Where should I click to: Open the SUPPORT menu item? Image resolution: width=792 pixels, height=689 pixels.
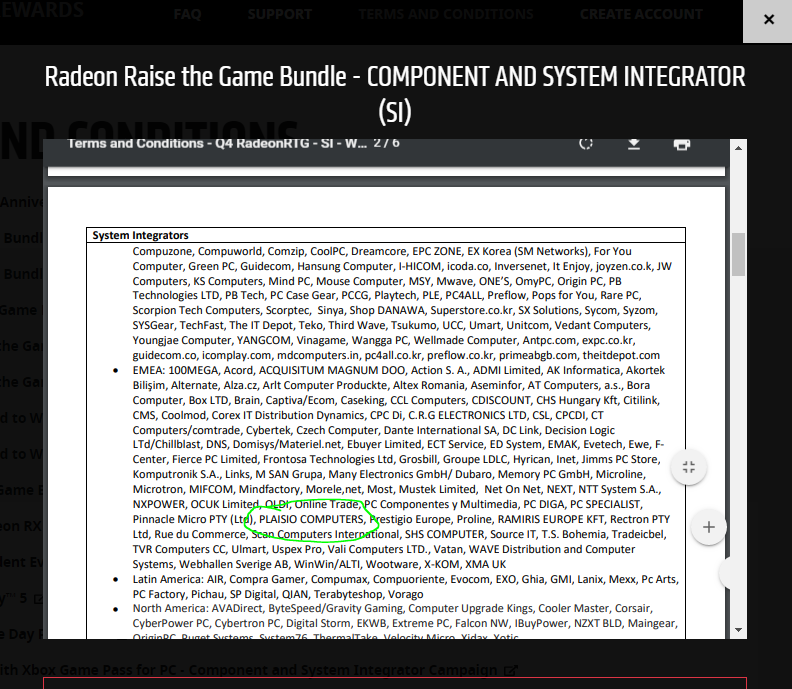279,14
